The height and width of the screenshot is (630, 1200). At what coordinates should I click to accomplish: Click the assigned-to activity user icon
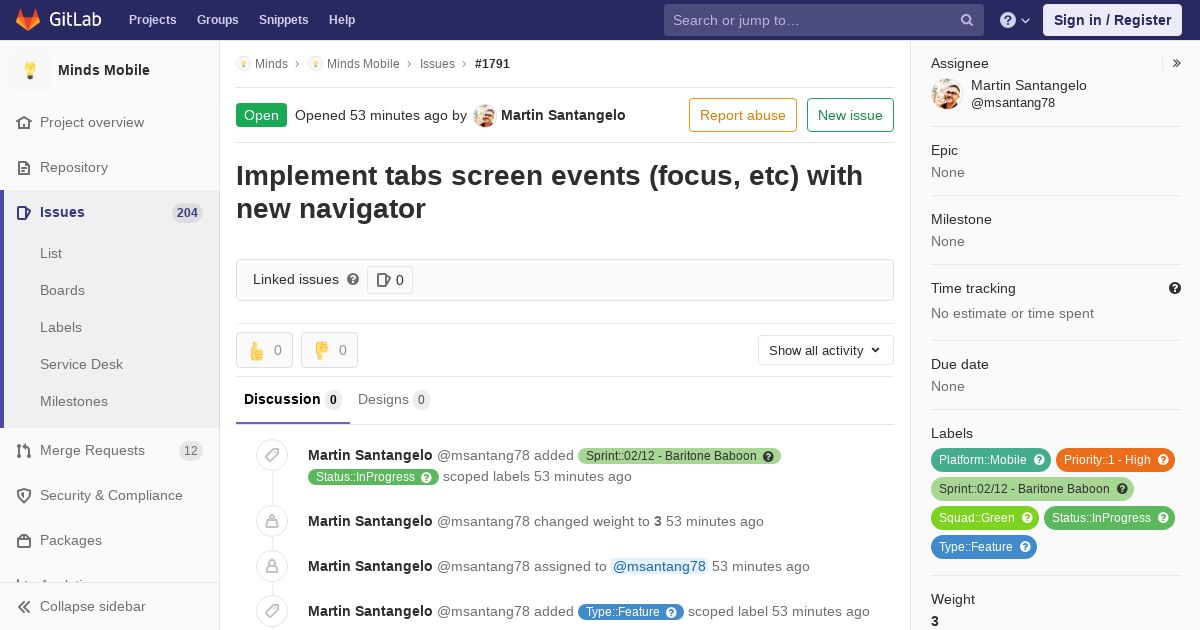click(272, 566)
